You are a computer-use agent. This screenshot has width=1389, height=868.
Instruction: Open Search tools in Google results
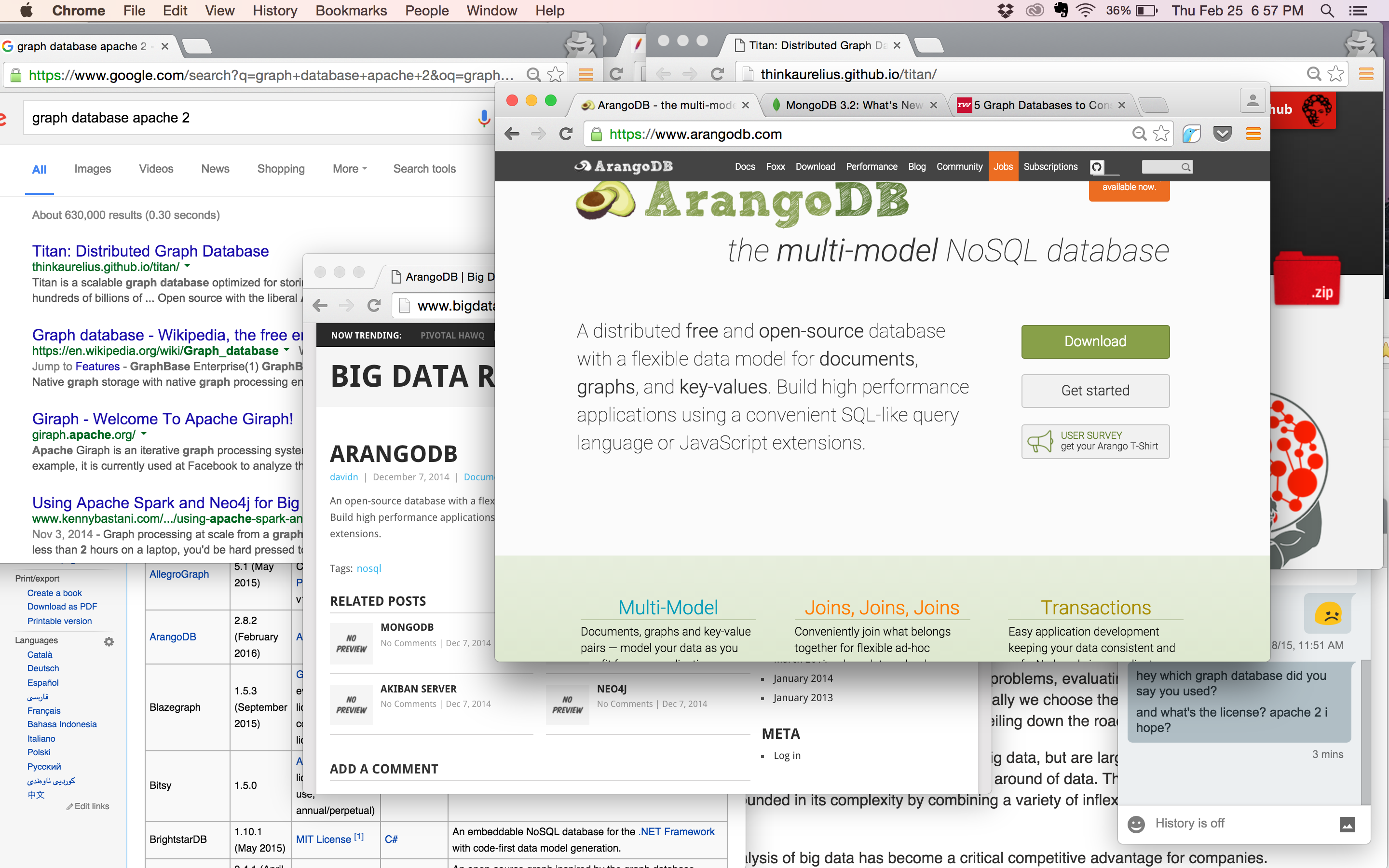424,169
